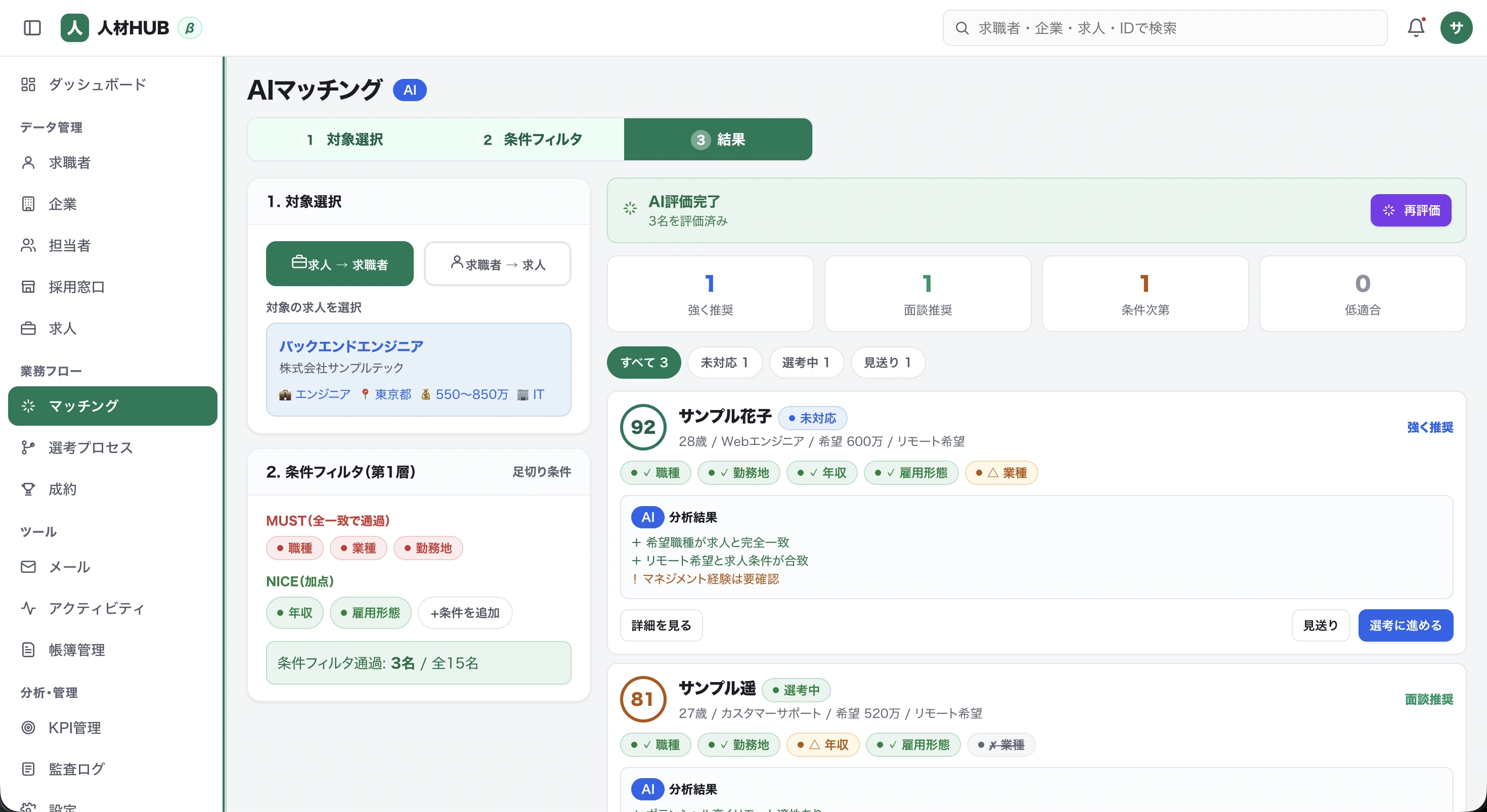Toggle the sidebar panel icon
This screenshot has height=812, width=1487.
(32, 28)
